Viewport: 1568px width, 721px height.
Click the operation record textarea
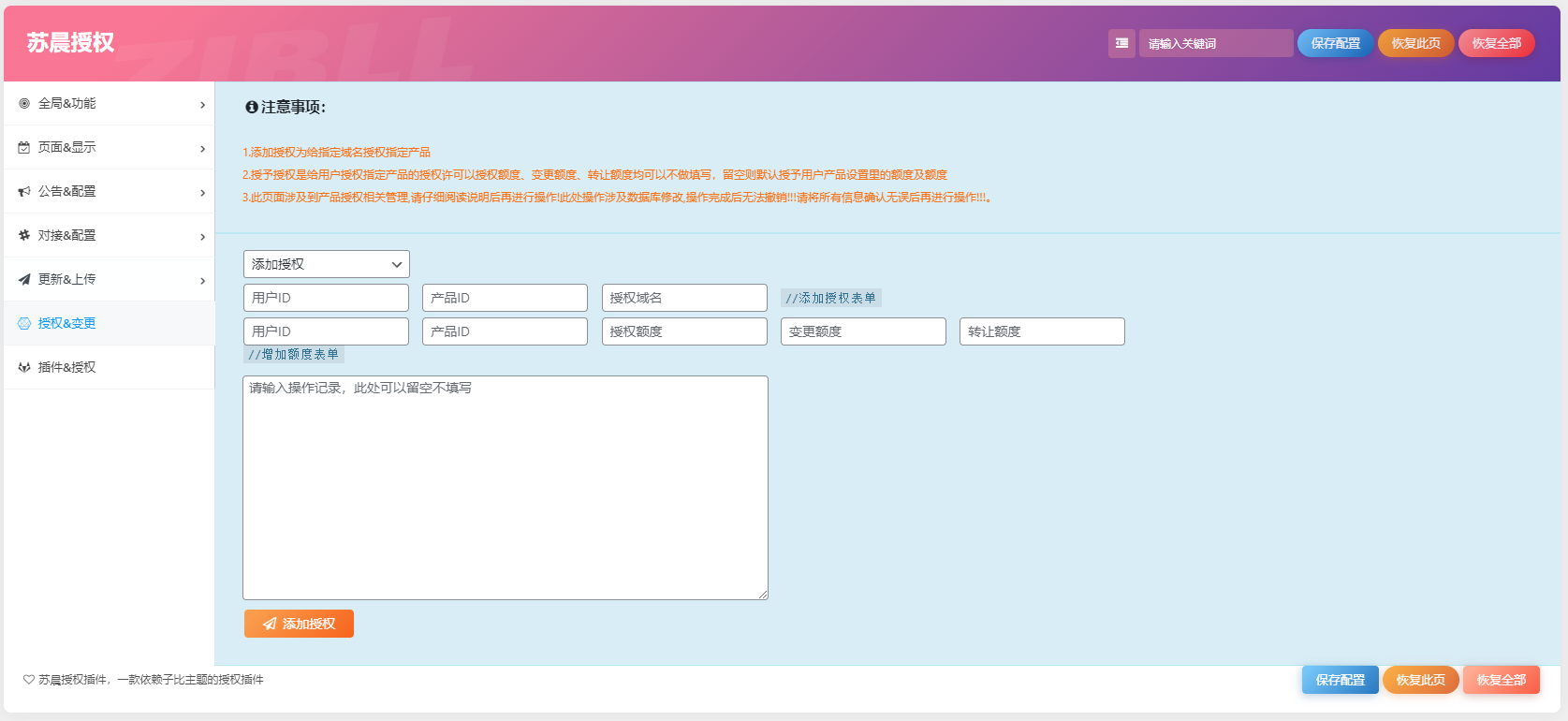(506, 488)
